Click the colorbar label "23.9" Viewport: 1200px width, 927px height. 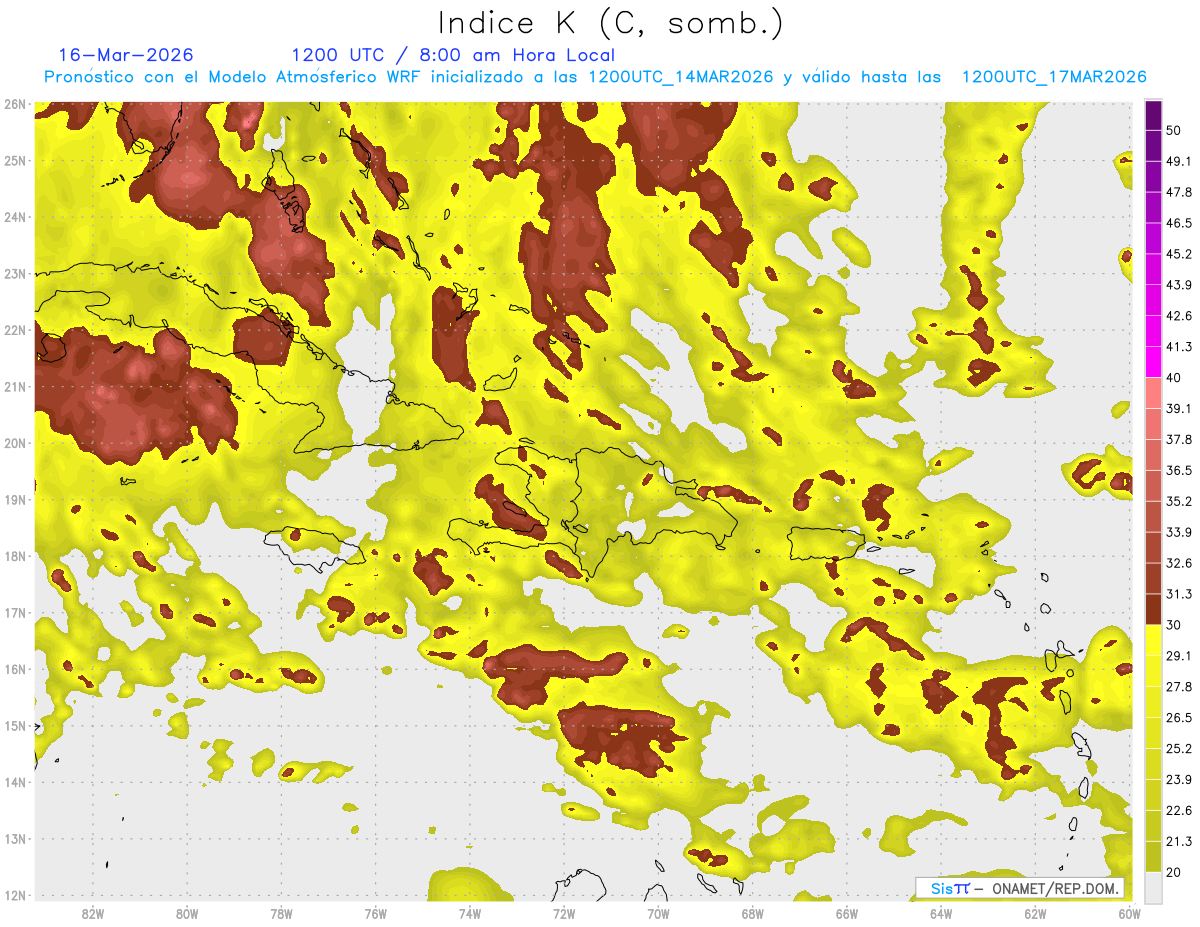point(1179,779)
